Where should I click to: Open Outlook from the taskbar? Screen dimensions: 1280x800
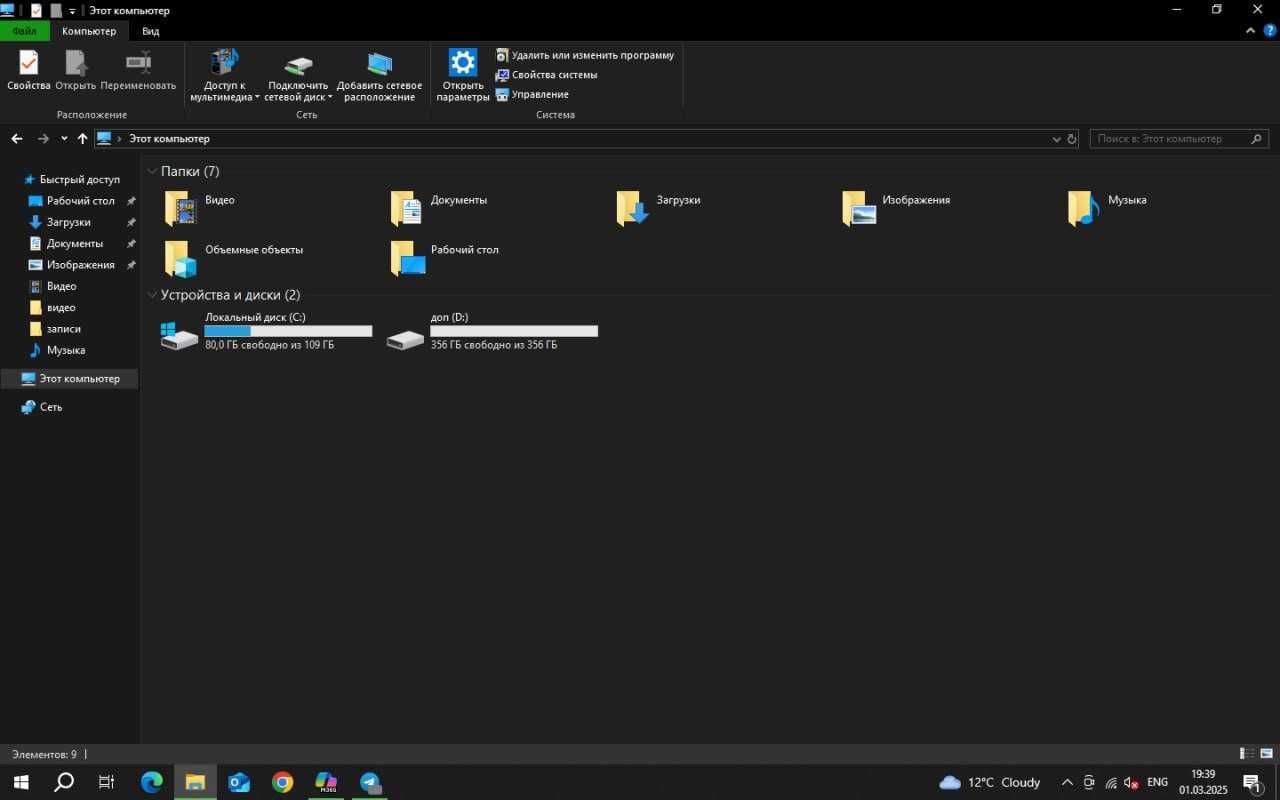(239, 782)
